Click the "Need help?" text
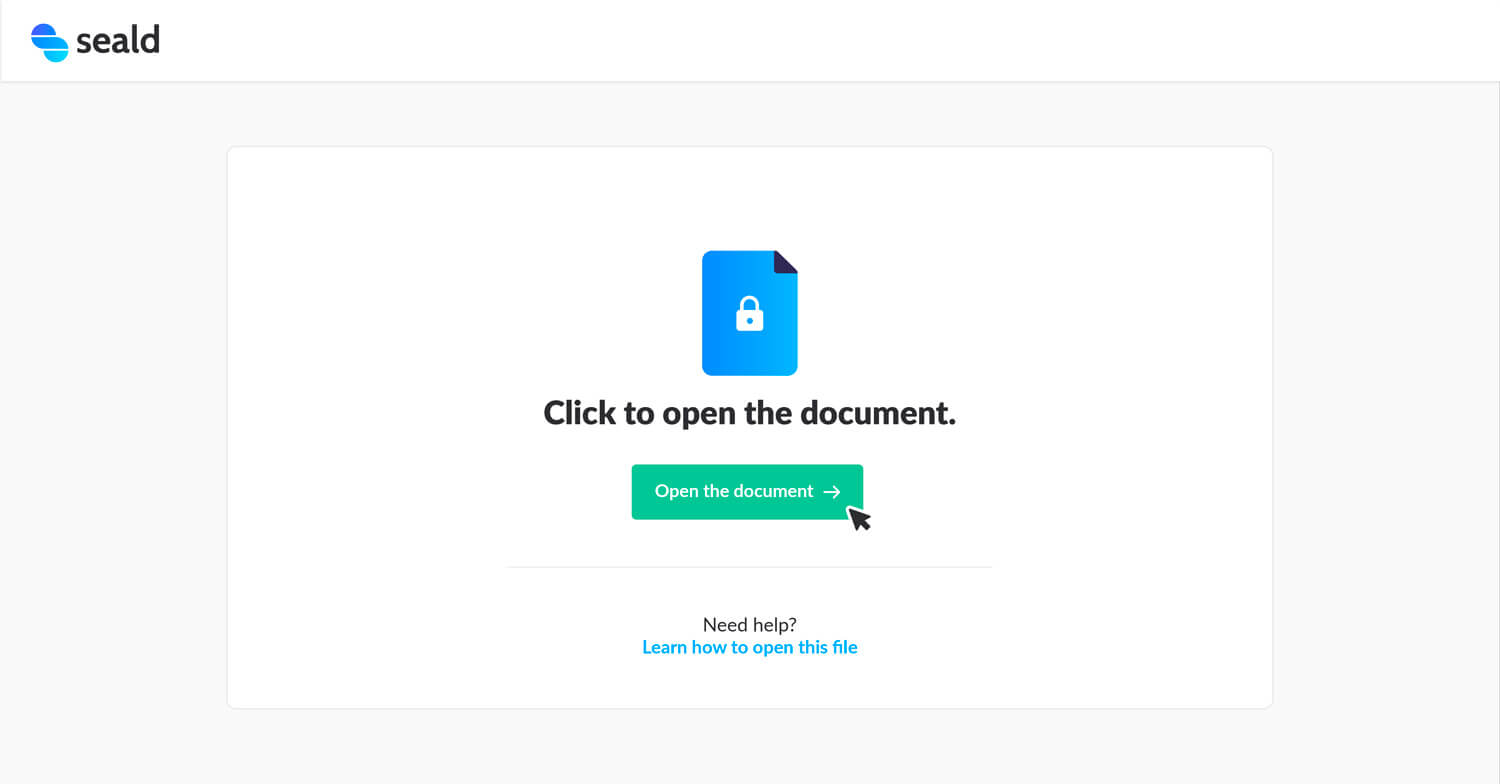Viewport: 1500px width, 784px height. tap(750, 625)
